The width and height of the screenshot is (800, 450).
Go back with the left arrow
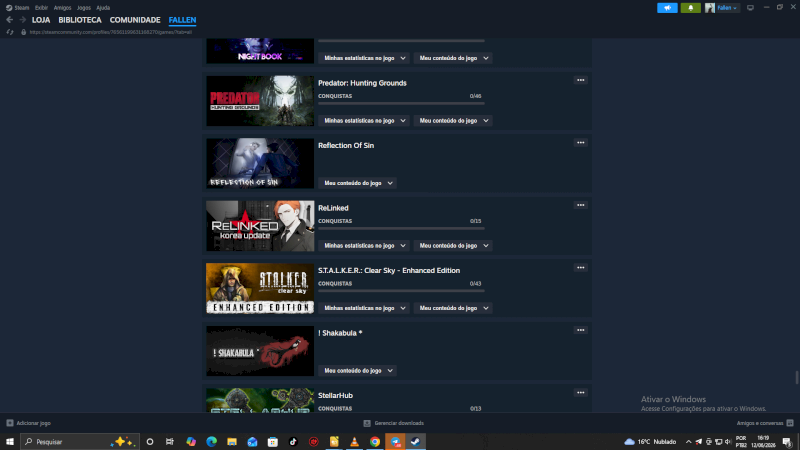[x=9, y=20]
